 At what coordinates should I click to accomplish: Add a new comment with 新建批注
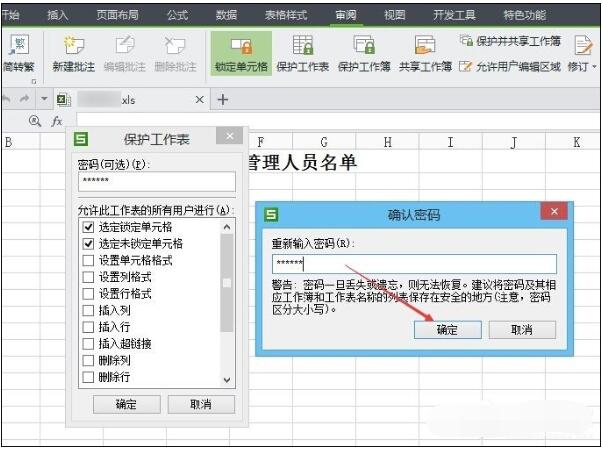(73, 54)
